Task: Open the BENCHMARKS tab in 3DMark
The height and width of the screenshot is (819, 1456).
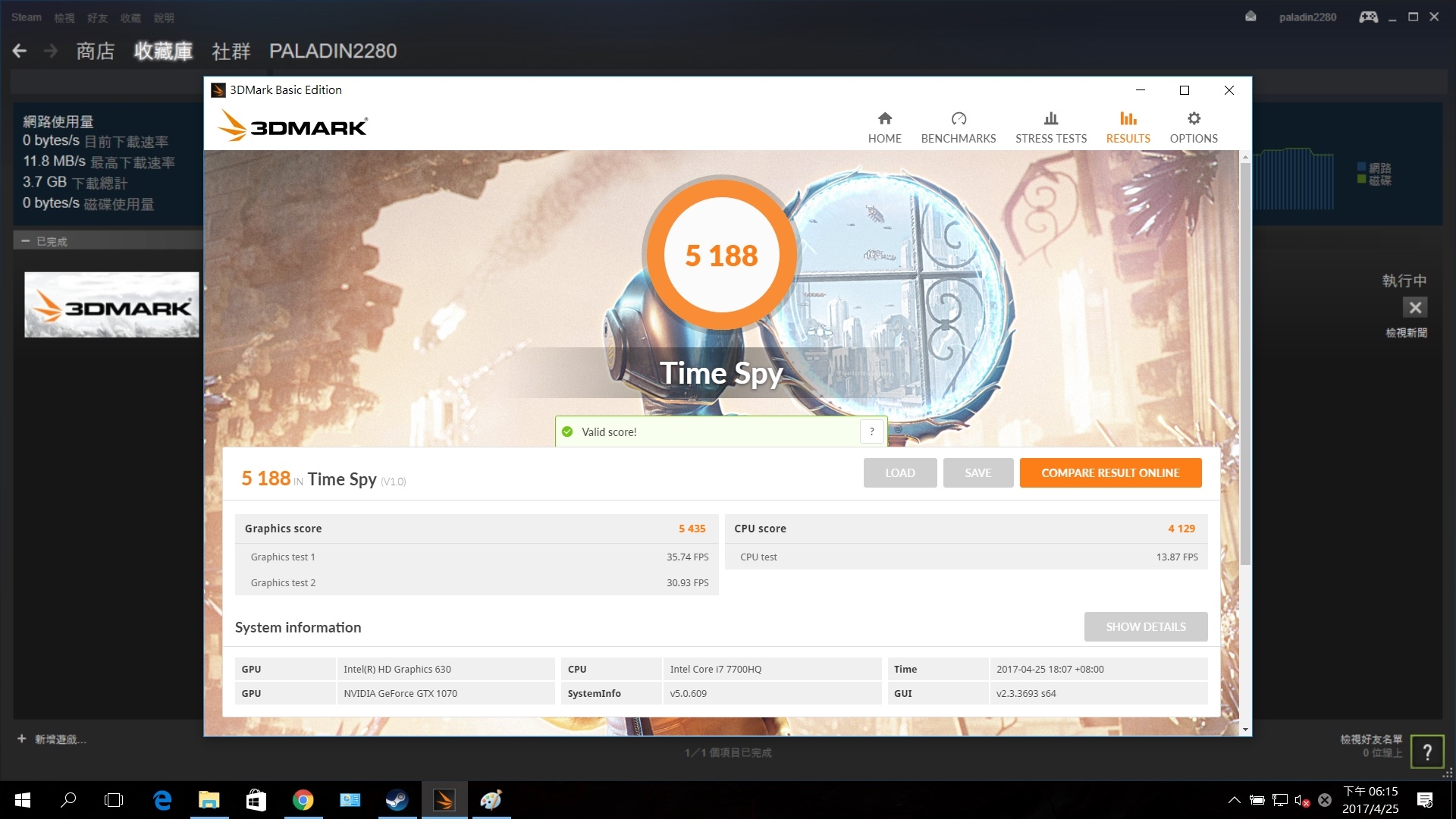Action: (x=959, y=128)
